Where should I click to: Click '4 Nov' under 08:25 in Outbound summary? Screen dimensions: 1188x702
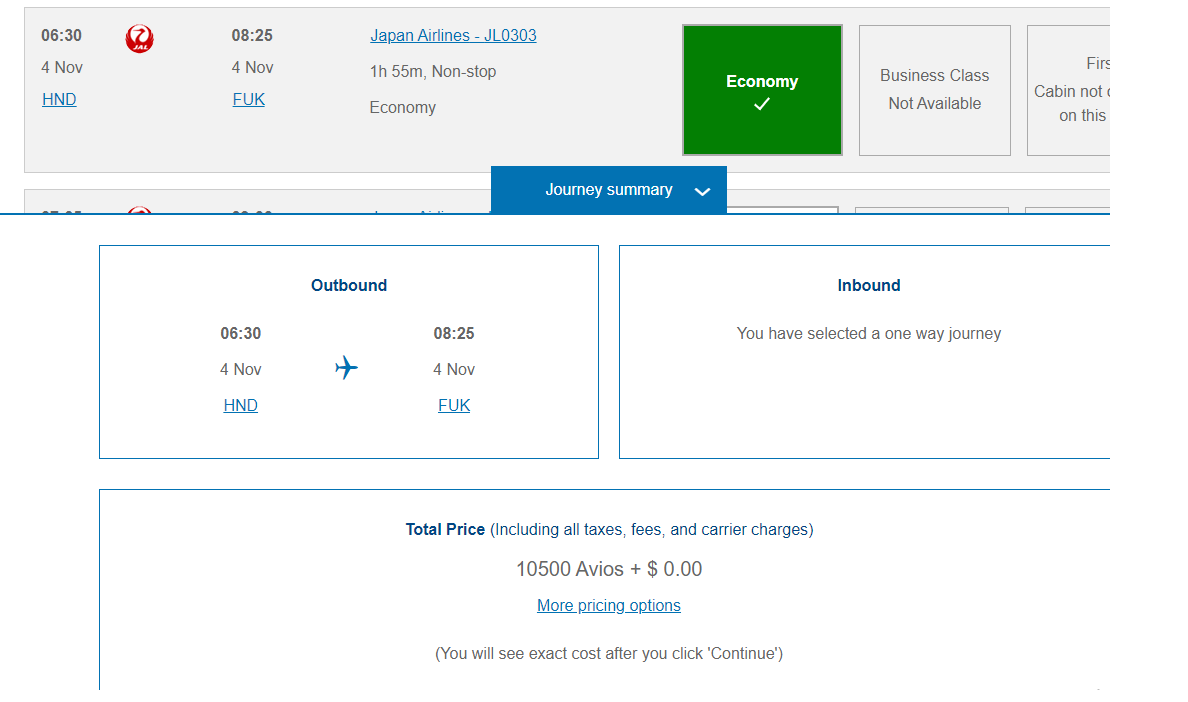(454, 370)
